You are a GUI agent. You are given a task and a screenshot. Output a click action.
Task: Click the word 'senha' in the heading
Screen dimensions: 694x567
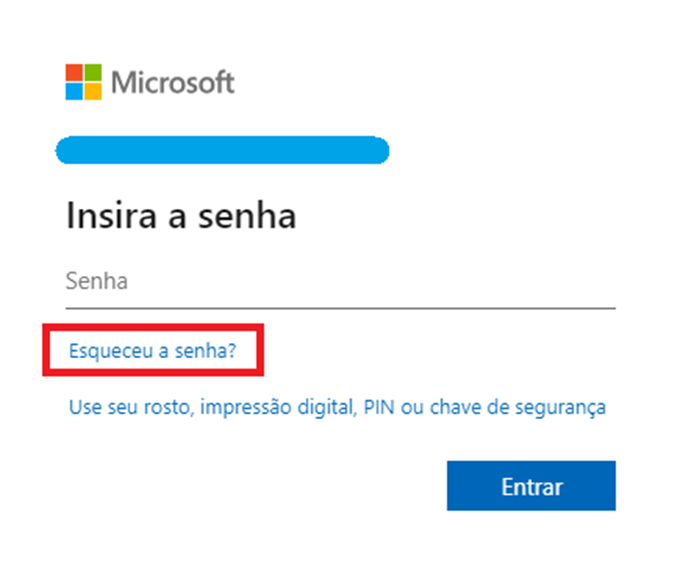tap(250, 216)
